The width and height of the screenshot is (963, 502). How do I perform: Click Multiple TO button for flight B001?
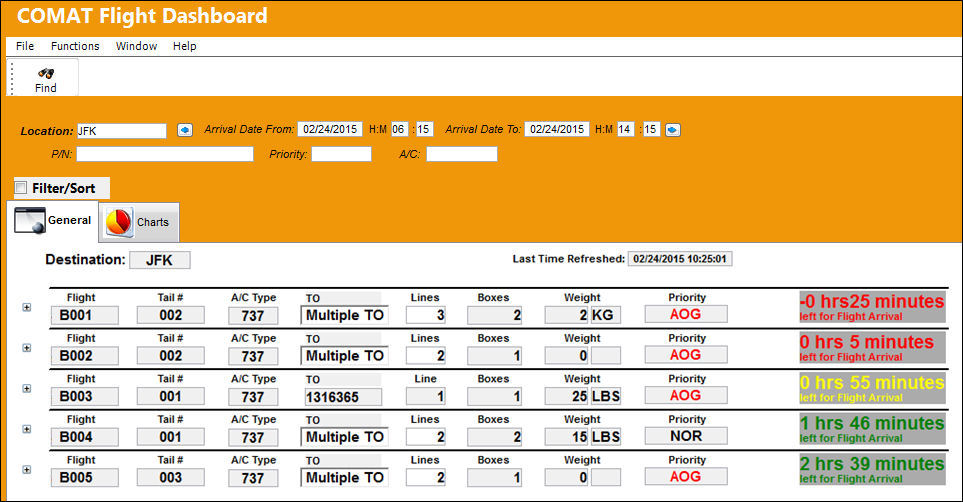click(x=345, y=315)
